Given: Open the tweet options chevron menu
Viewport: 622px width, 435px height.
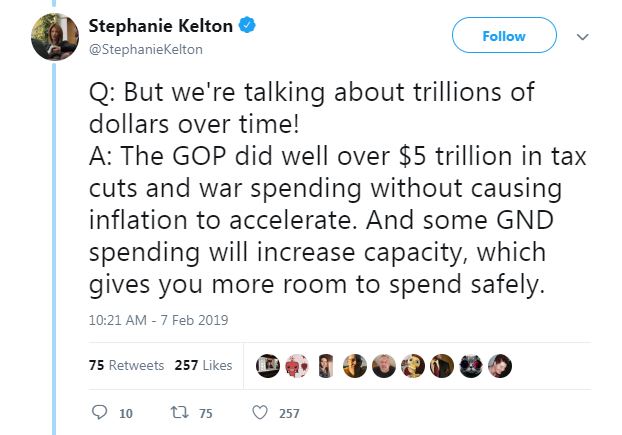Looking at the screenshot, I should [582, 37].
